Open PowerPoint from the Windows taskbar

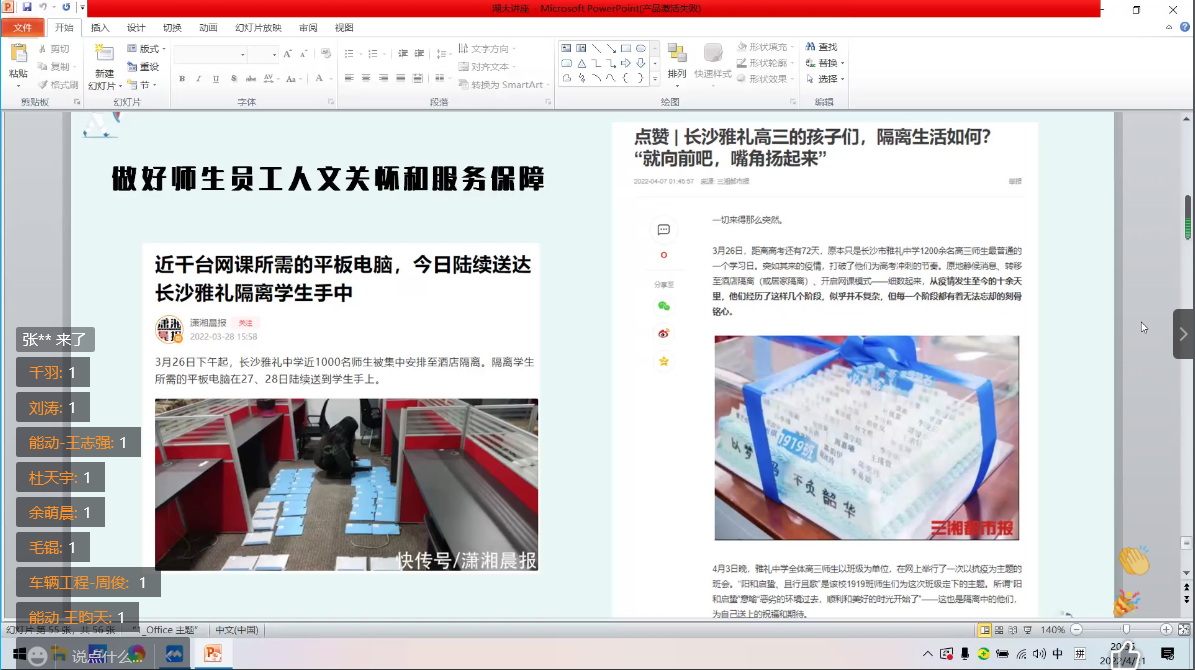(x=213, y=654)
